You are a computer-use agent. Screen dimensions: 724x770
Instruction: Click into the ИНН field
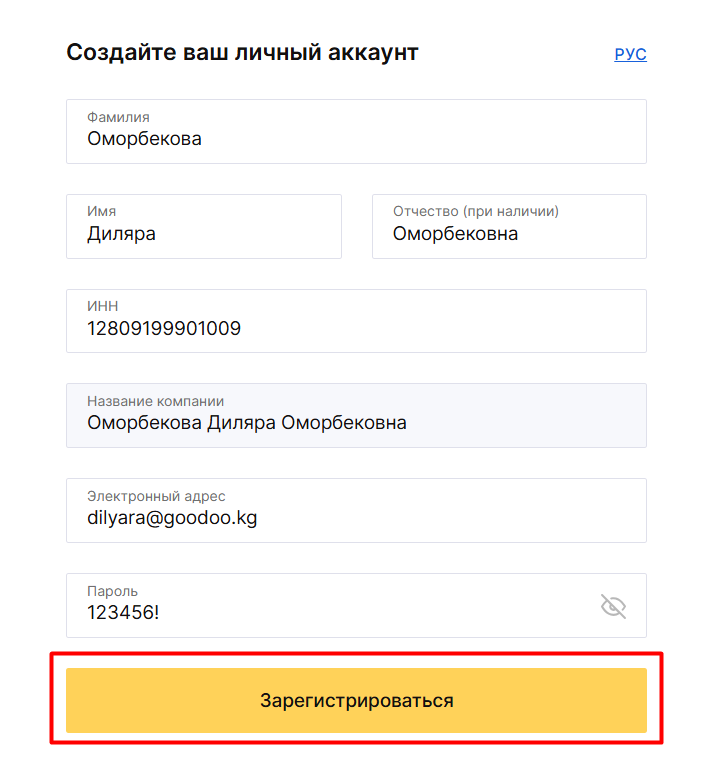point(356,321)
